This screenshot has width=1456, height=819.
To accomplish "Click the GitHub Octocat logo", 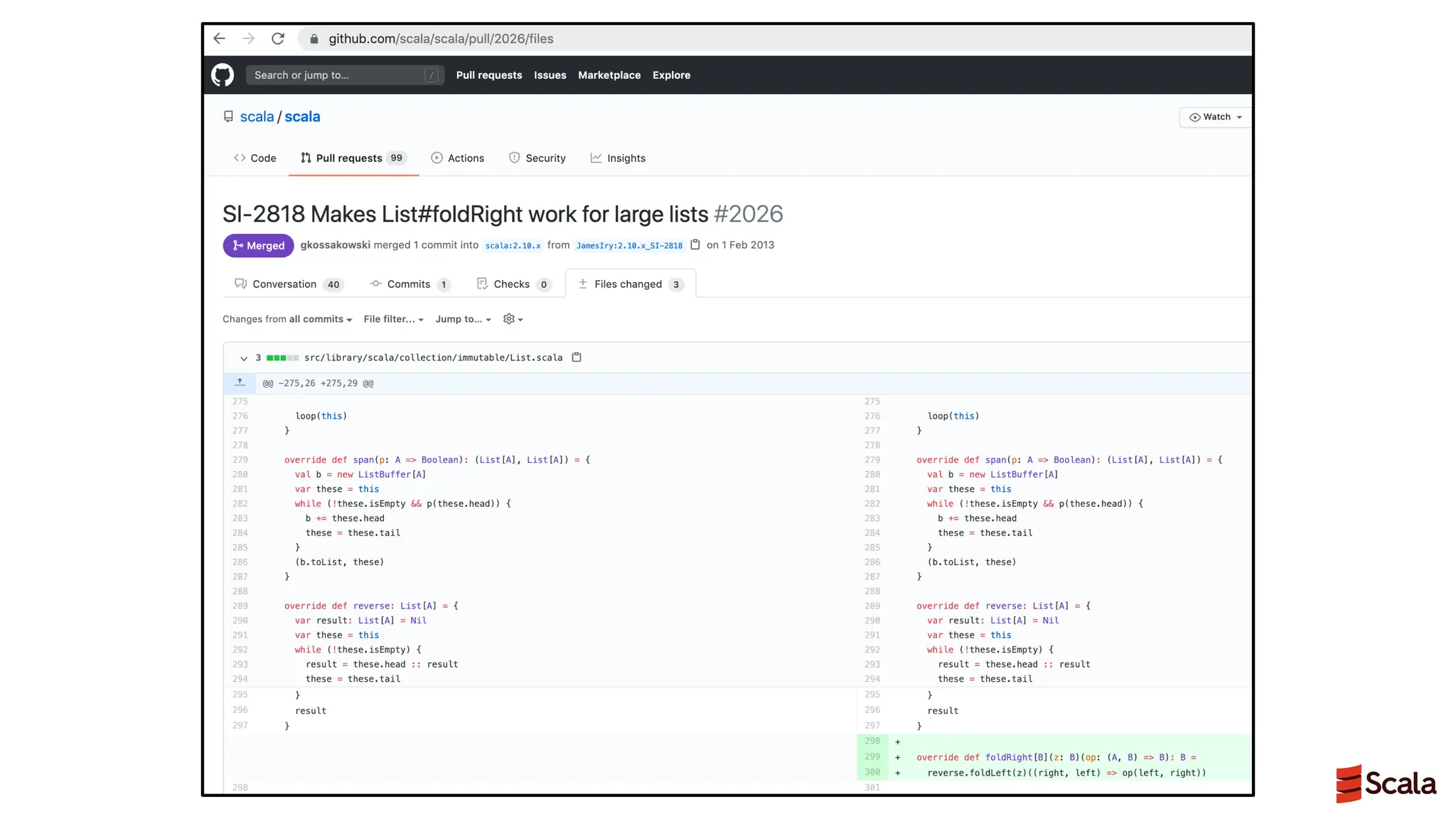I will (223, 75).
